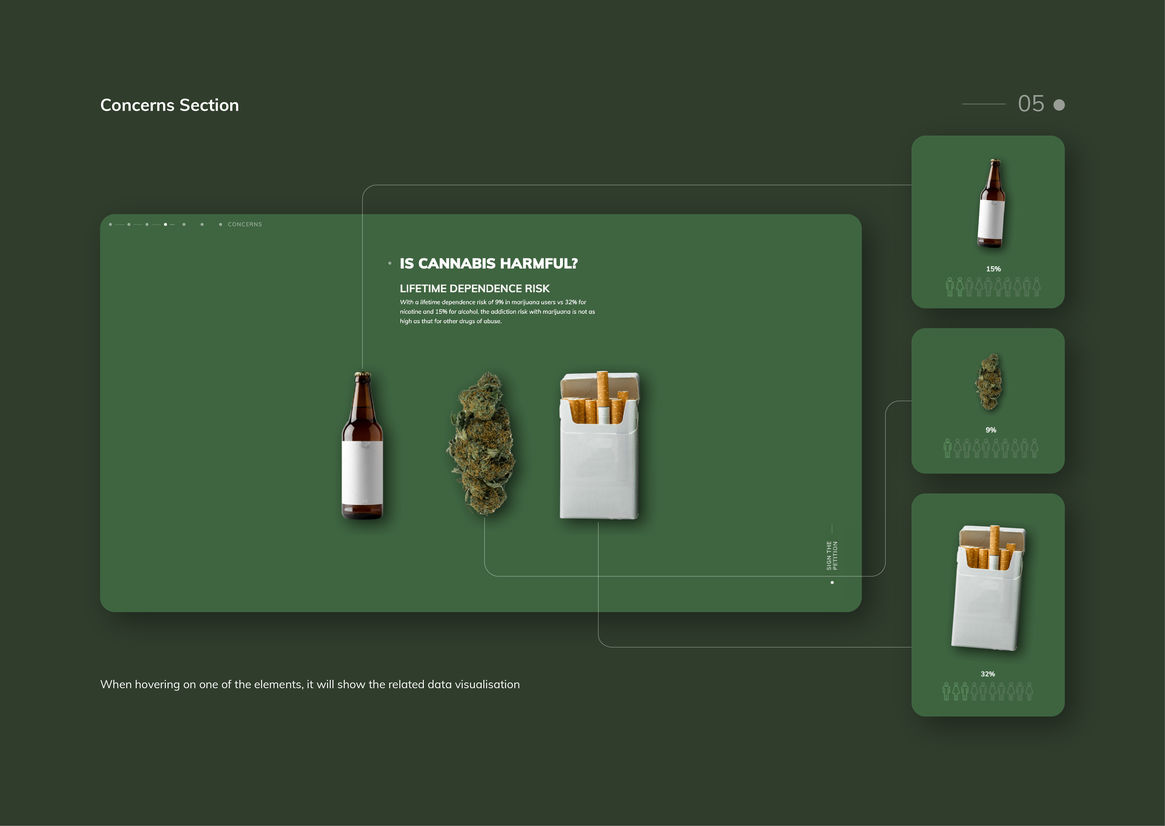Select the cannabis bud in the 9% card
This screenshot has height=826, width=1165.
click(988, 382)
